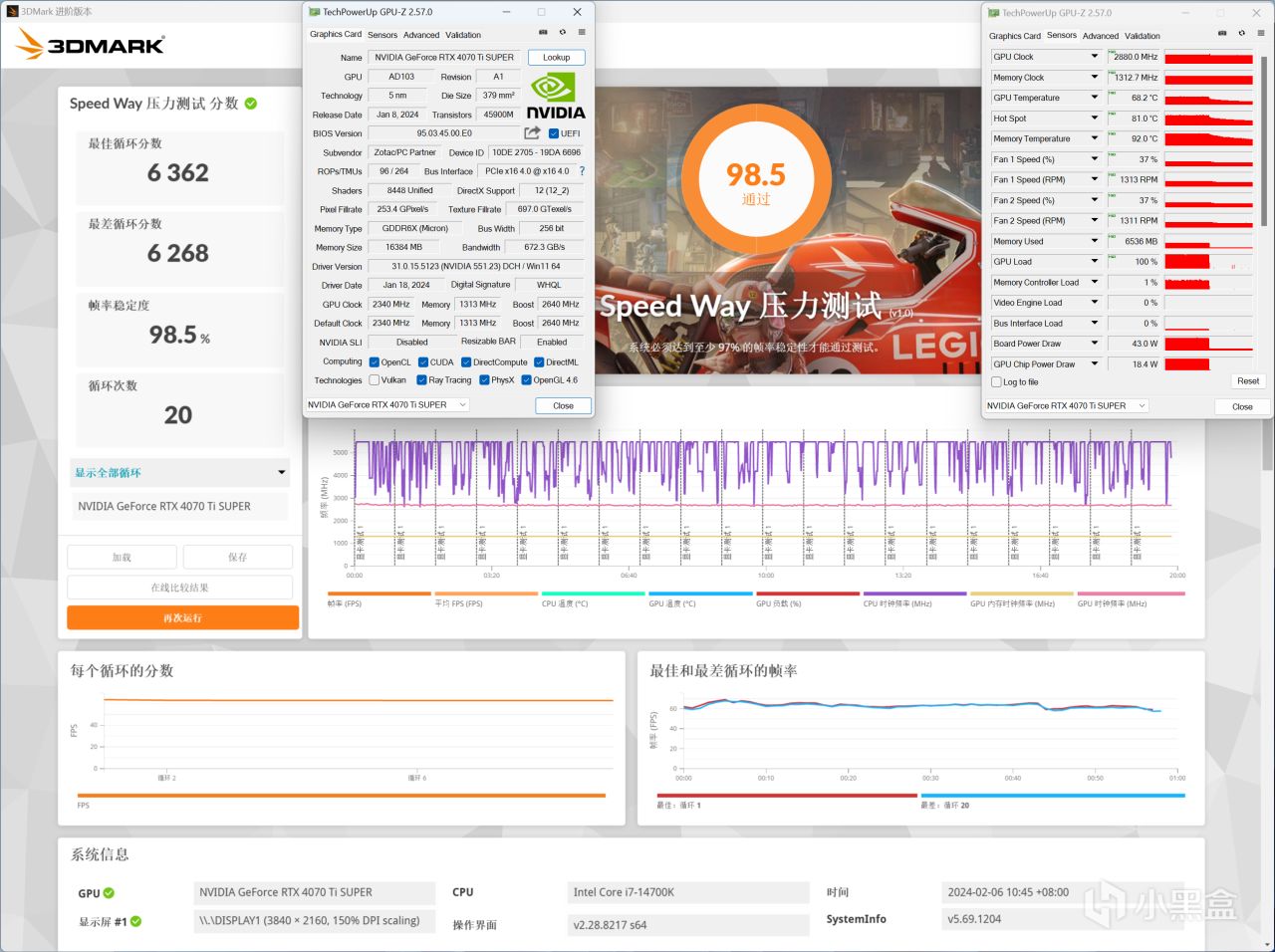This screenshot has width=1275, height=952.
Task: Click the orange 帧率 (FPS) legend bar
Action: (379, 595)
